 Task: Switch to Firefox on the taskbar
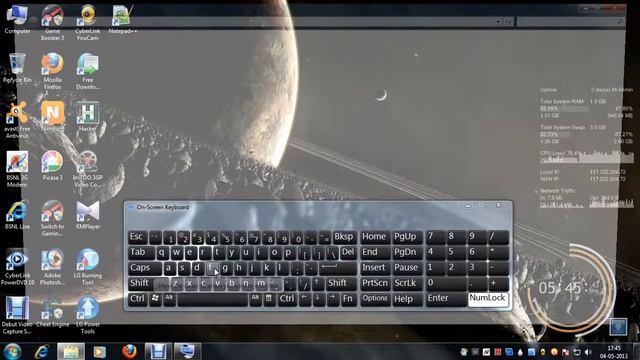pos(129,351)
